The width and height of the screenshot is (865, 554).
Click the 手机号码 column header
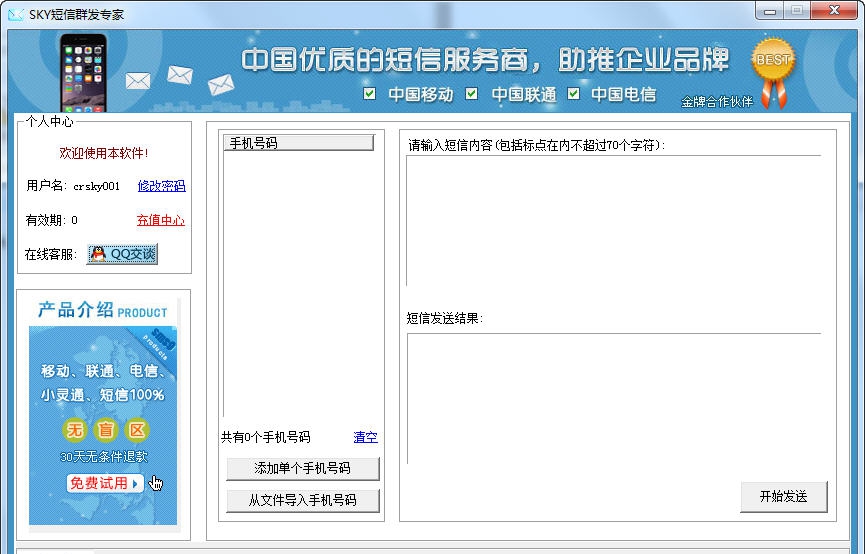(298, 143)
